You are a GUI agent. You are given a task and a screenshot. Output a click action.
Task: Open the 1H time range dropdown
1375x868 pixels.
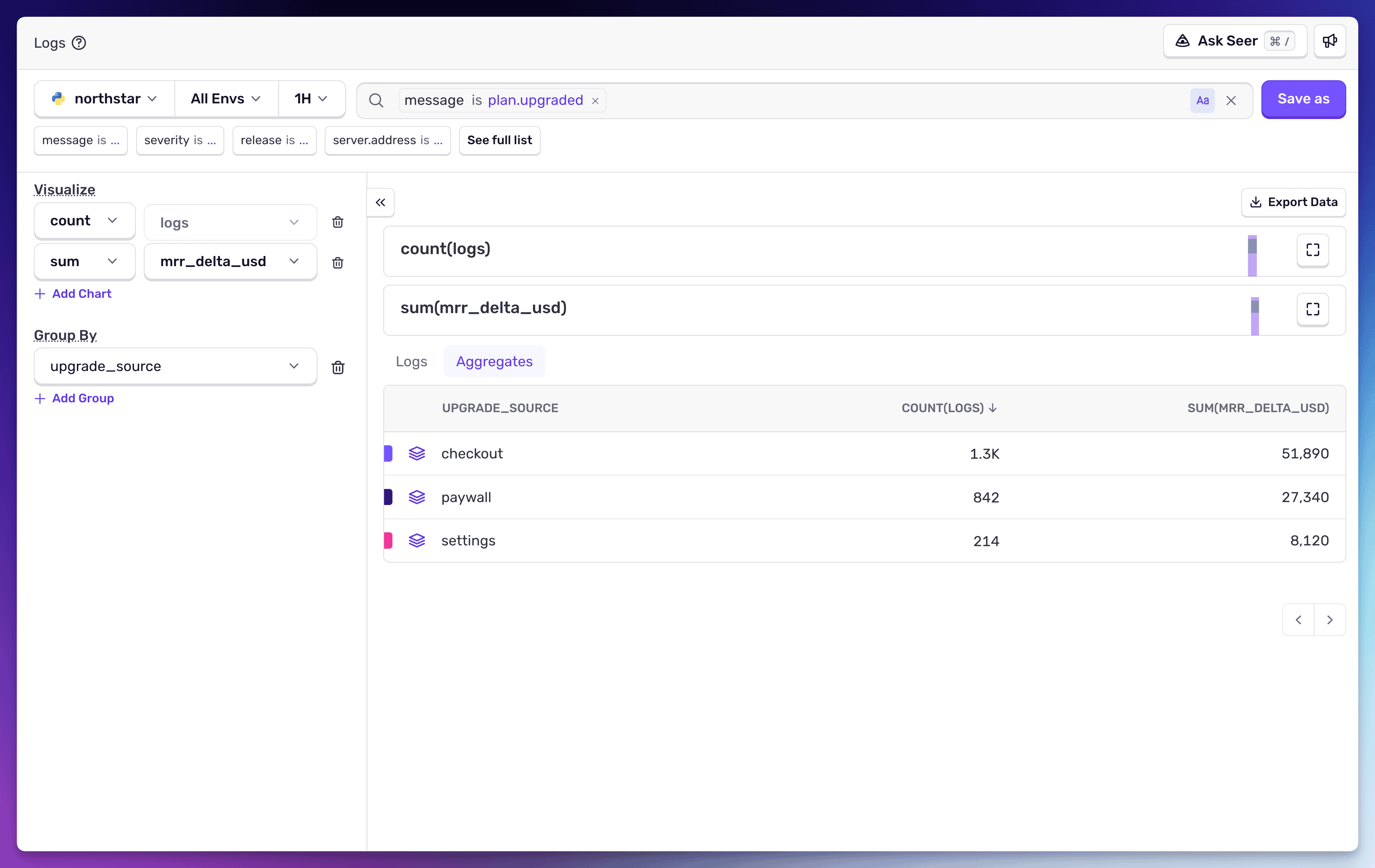pos(311,99)
